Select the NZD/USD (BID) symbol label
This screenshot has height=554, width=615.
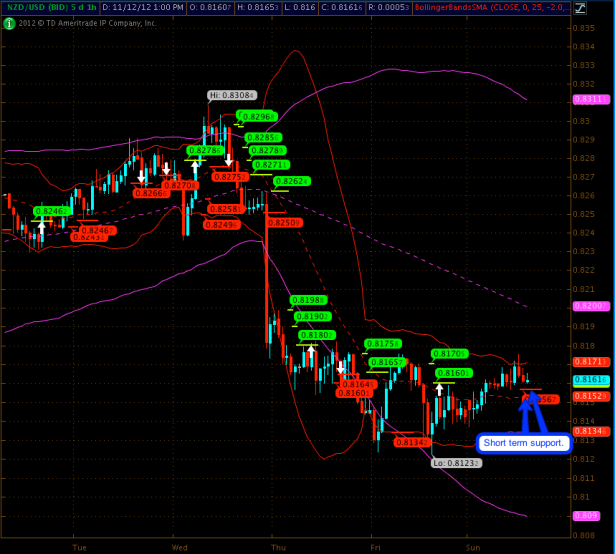(33, 7)
